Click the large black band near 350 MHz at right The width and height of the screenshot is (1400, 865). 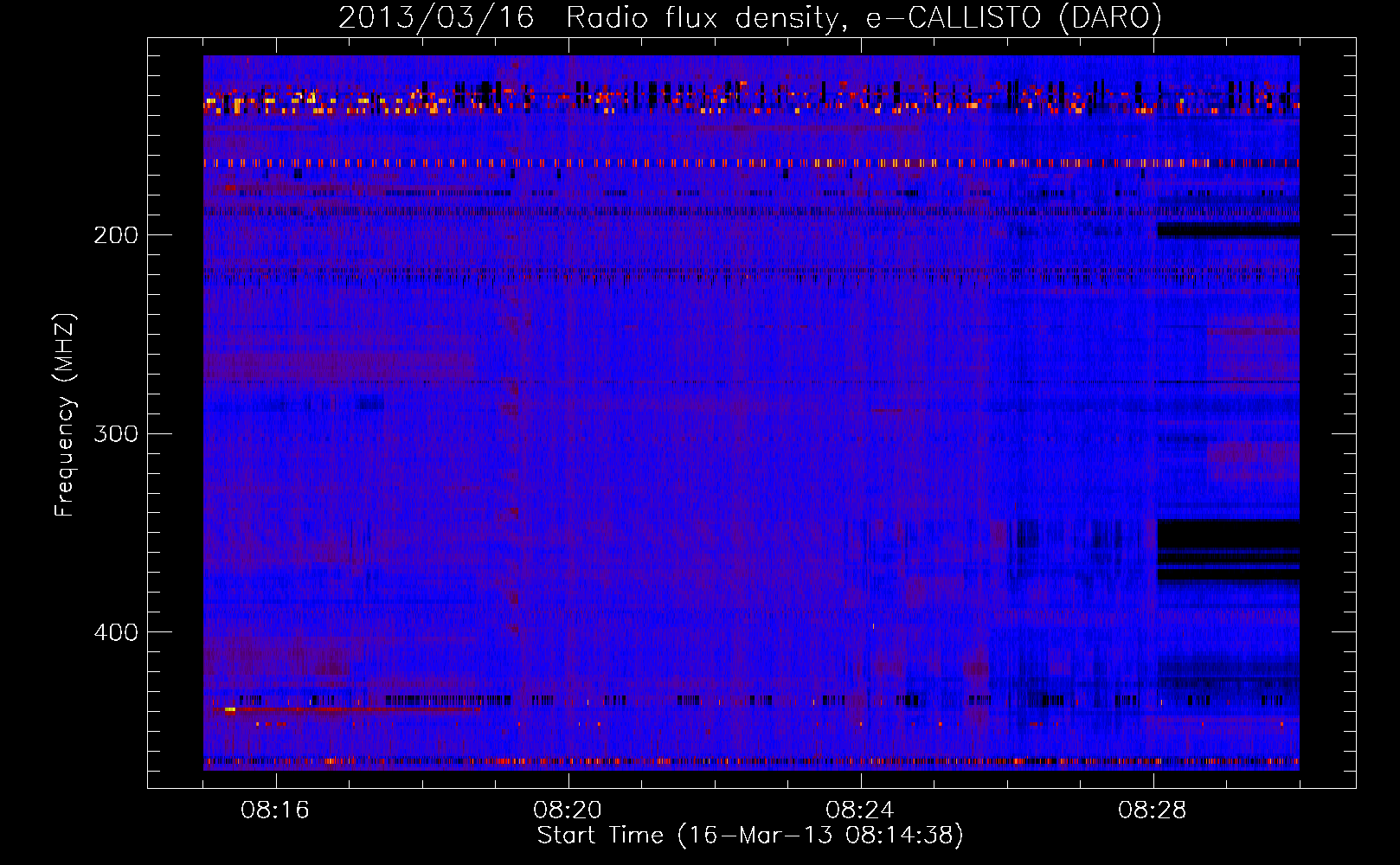1228,535
